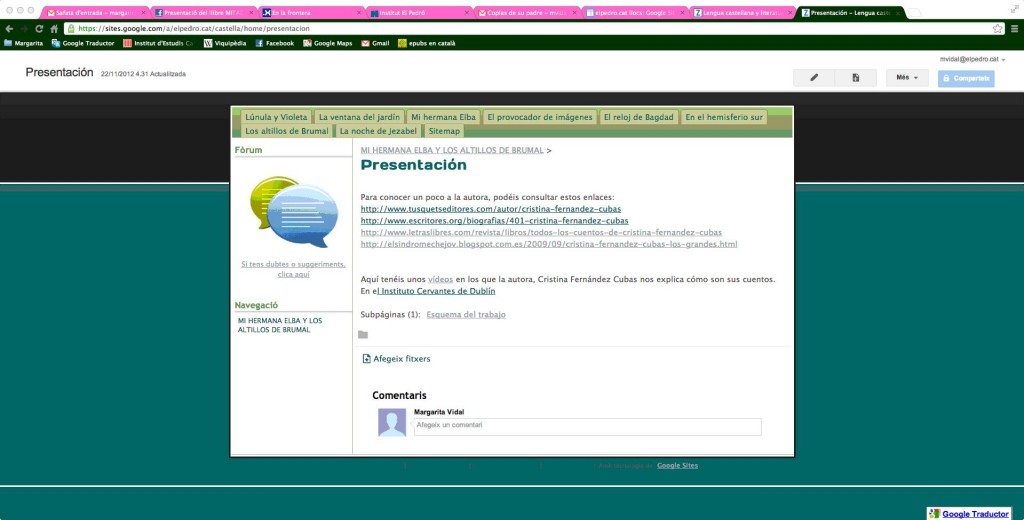This screenshot has height=520, width=1024.
Task: Open the Lúnula y Violeta tab
Action: pos(276,117)
